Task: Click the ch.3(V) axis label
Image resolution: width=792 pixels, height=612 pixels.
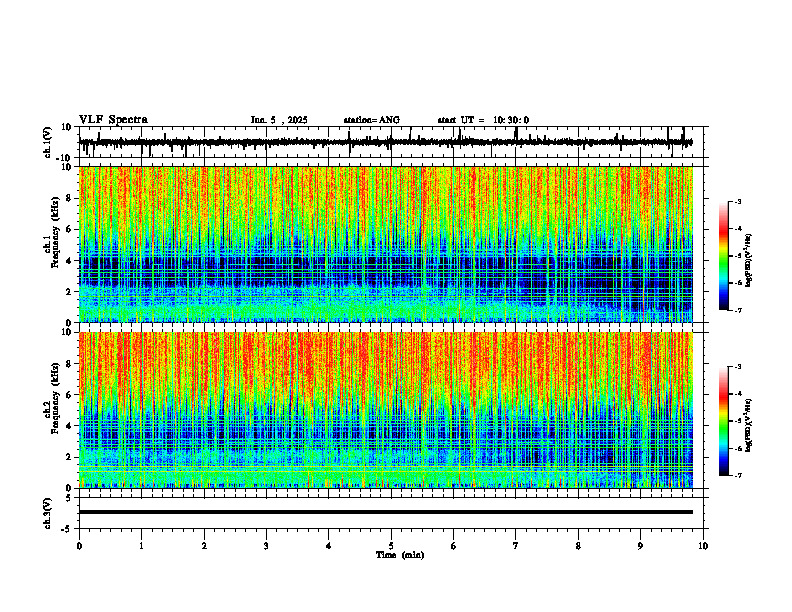Action: (x=48, y=513)
